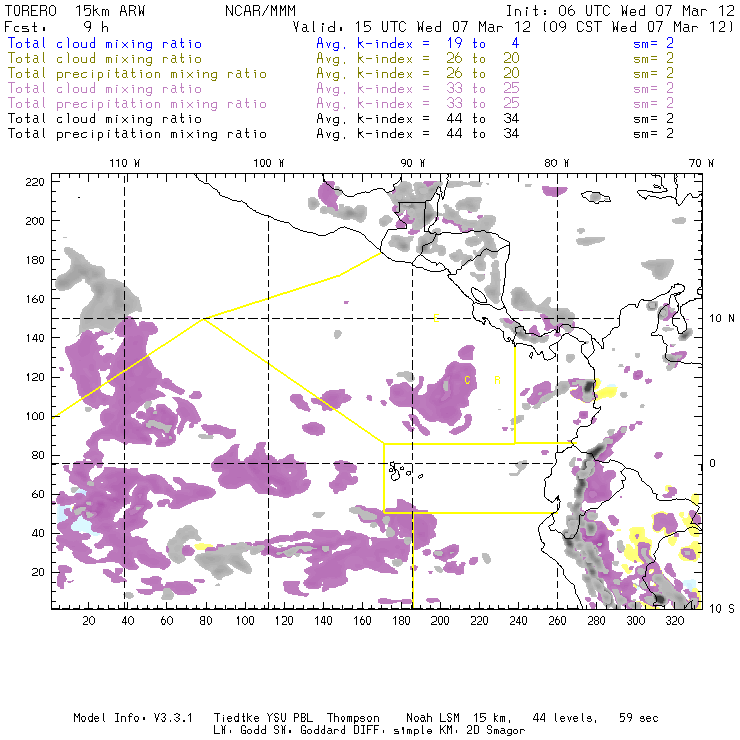Click the "110 W" longitude label
The image size is (740, 740).
pos(125,163)
